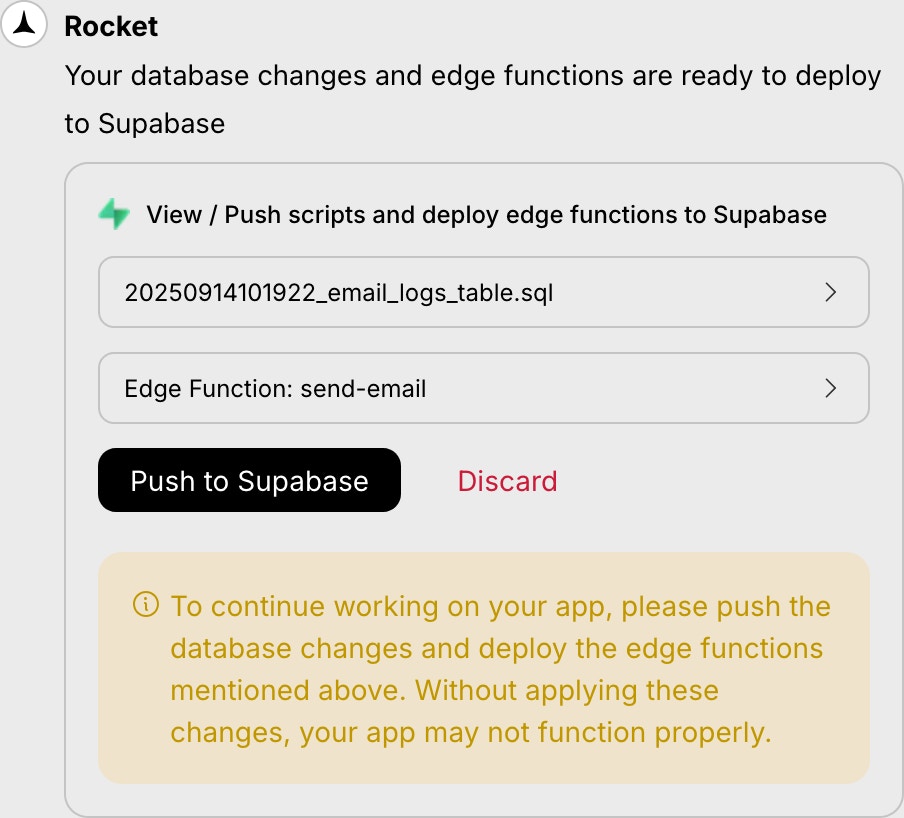Click the chevron beside Edge Function: send-email

click(831, 388)
